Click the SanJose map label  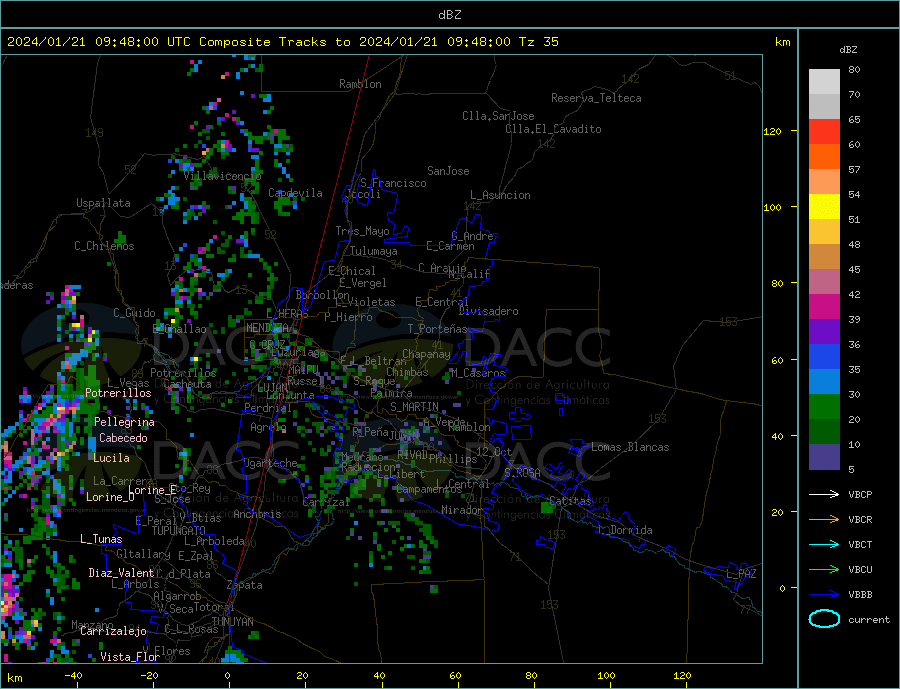click(x=448, y=171)
